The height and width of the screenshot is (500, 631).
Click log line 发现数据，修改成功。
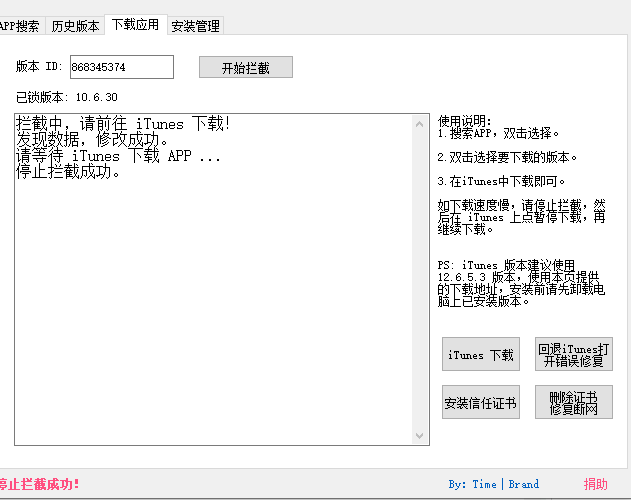tap(92, 140)
